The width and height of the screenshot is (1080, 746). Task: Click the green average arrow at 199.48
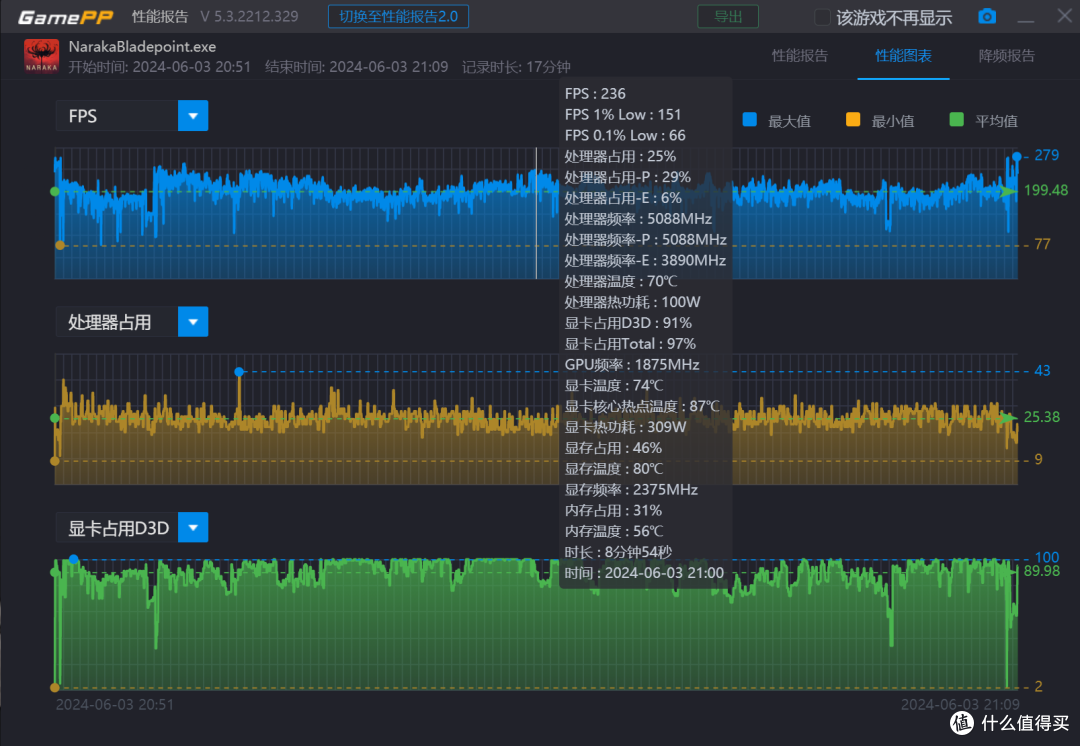pyautogui.click(x=1008, y=191)
